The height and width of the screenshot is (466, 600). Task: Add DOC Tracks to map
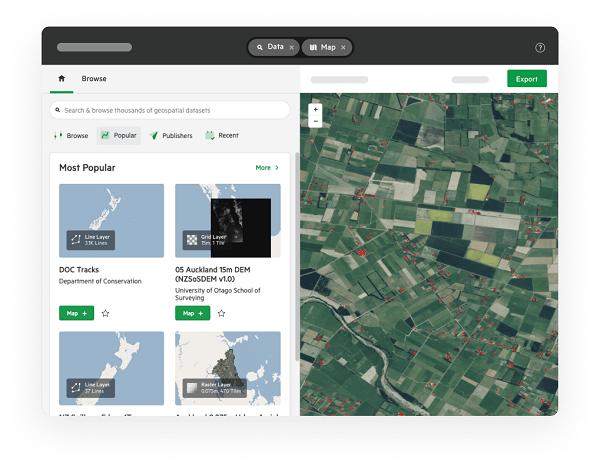77,313
